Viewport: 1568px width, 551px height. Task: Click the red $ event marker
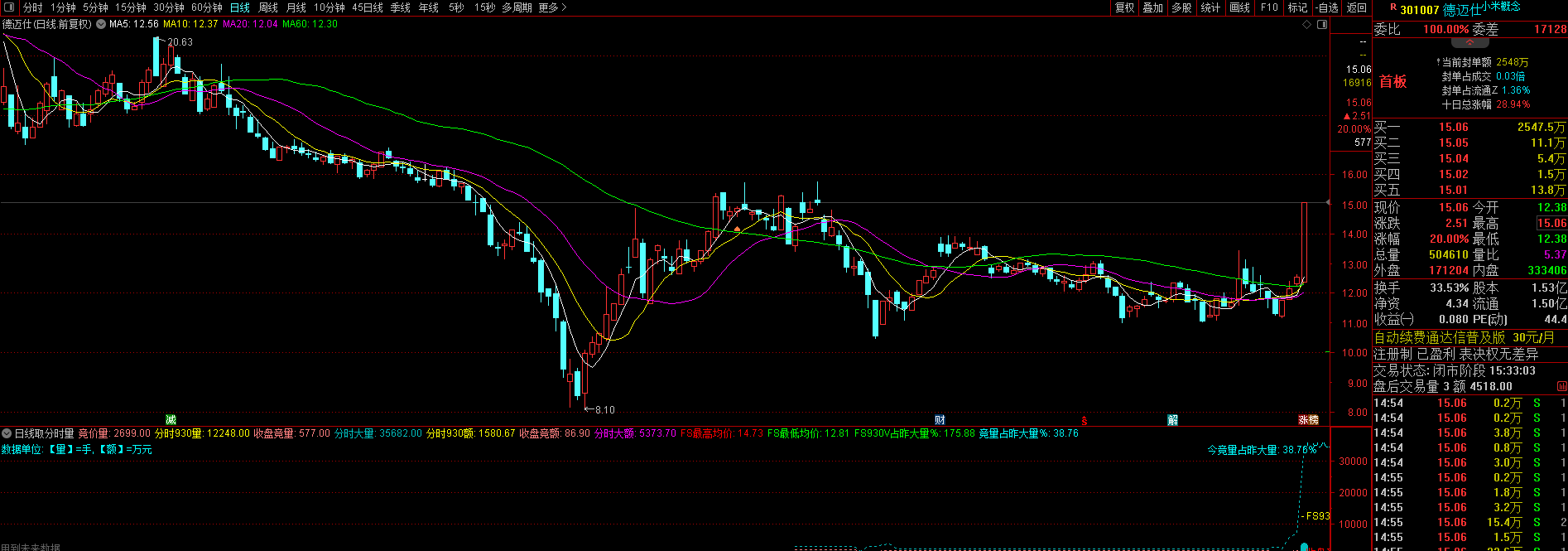1084,420
